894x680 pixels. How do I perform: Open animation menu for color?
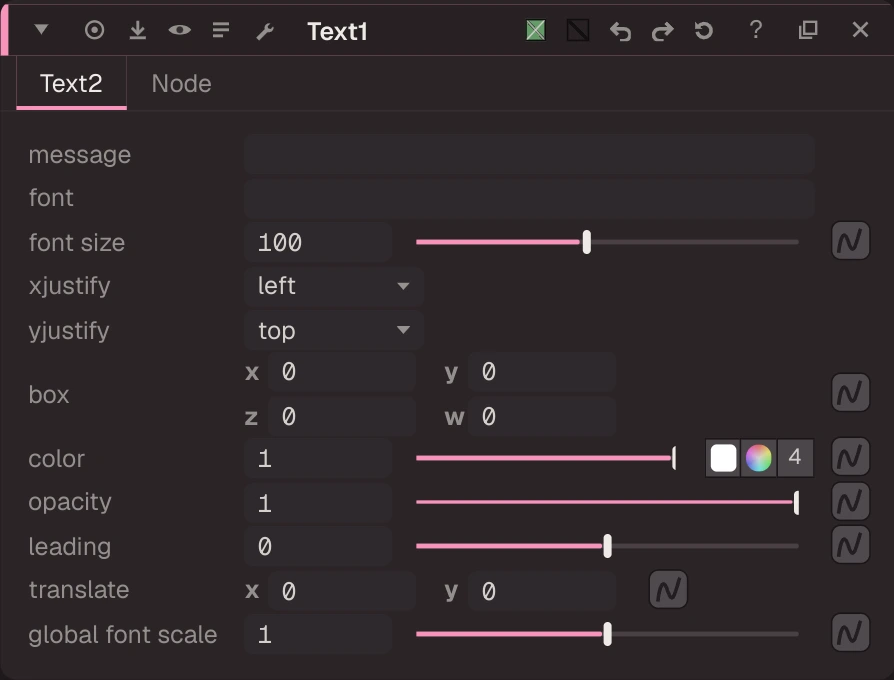[x=850, y=457]
